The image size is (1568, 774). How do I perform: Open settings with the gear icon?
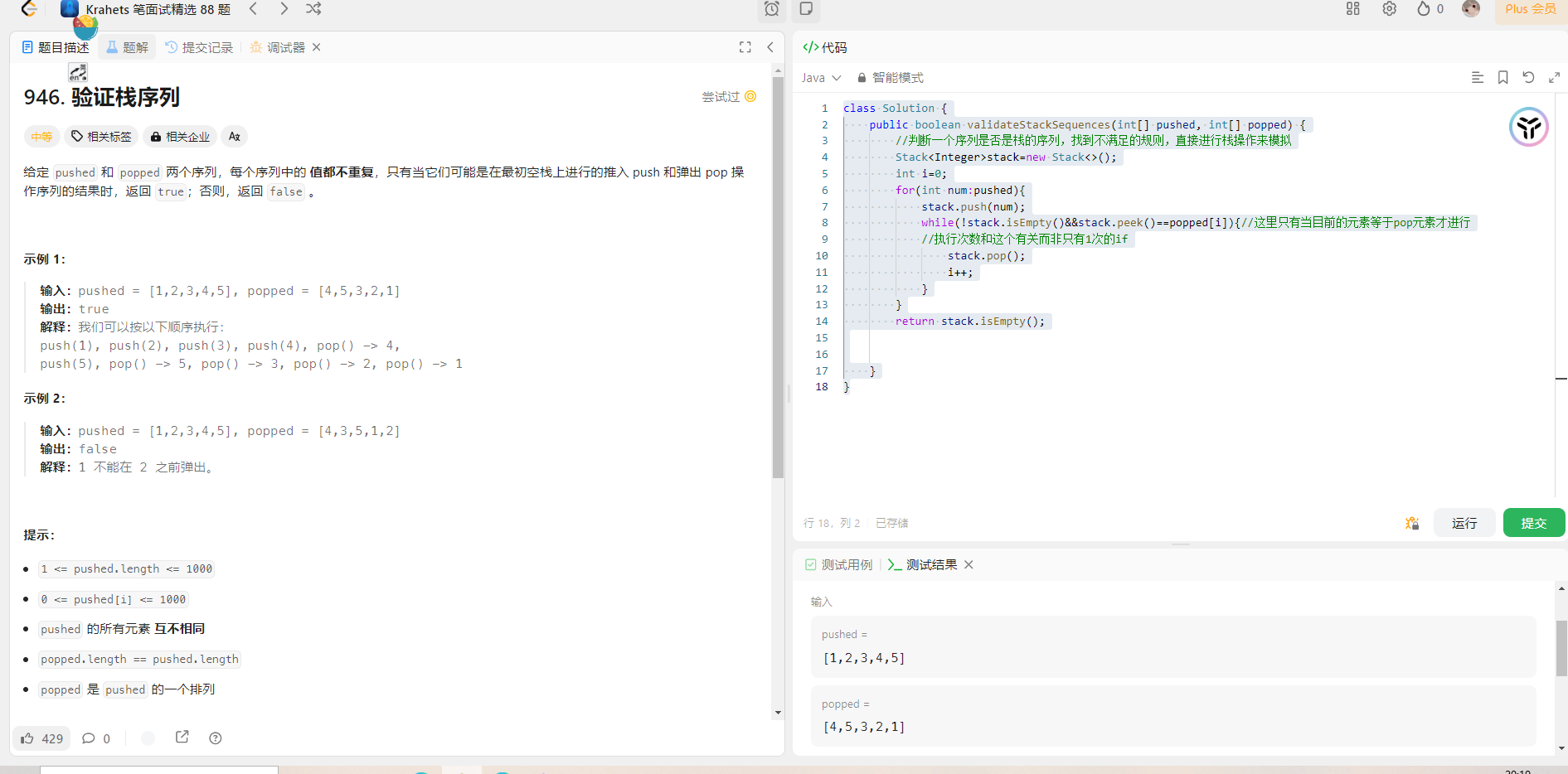tap(1390, 8)
